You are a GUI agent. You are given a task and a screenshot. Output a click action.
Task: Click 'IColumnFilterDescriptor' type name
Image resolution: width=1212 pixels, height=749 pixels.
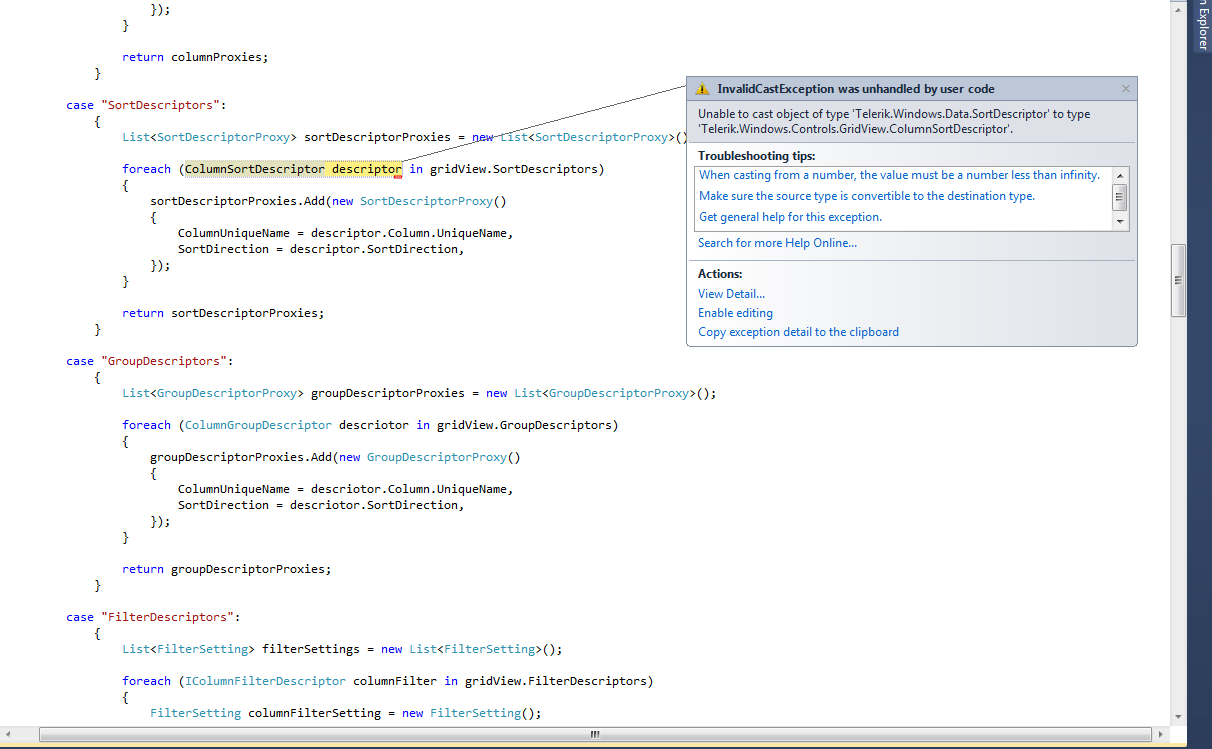265,681
